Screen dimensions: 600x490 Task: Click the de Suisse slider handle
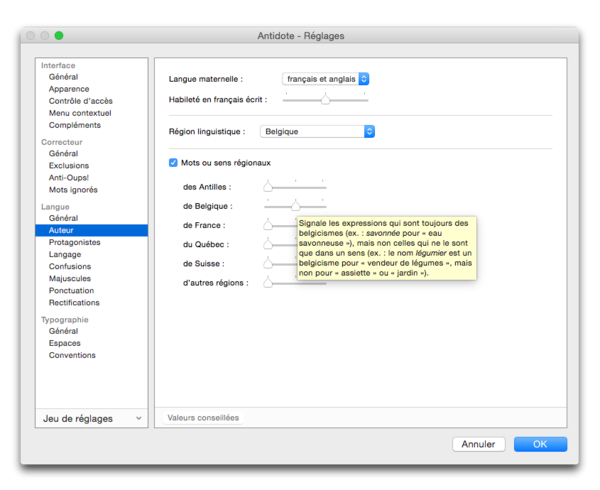coord(268,264)
